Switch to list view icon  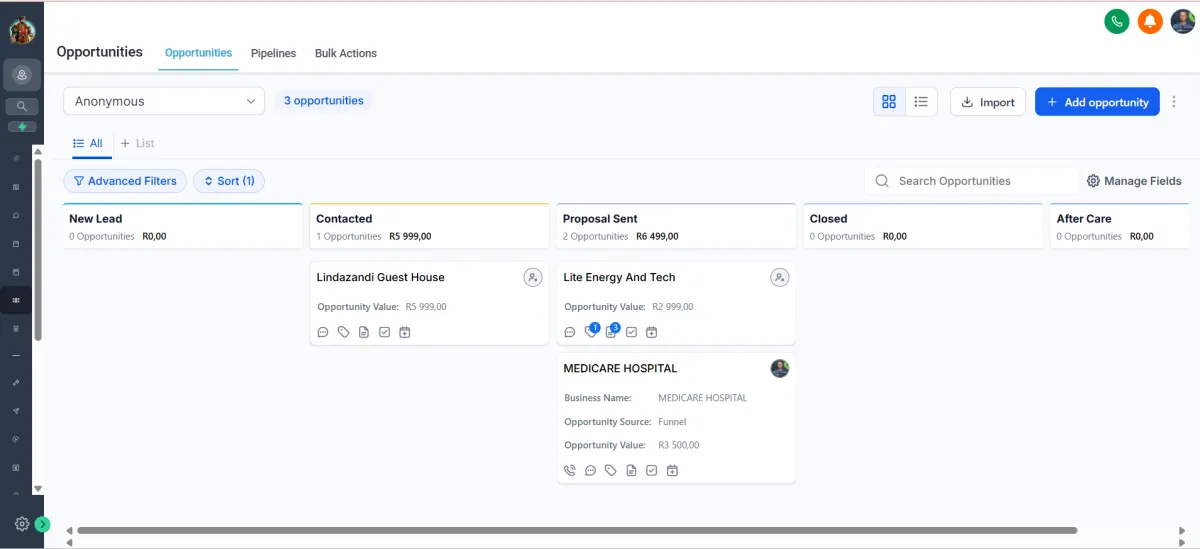(921, 102)
